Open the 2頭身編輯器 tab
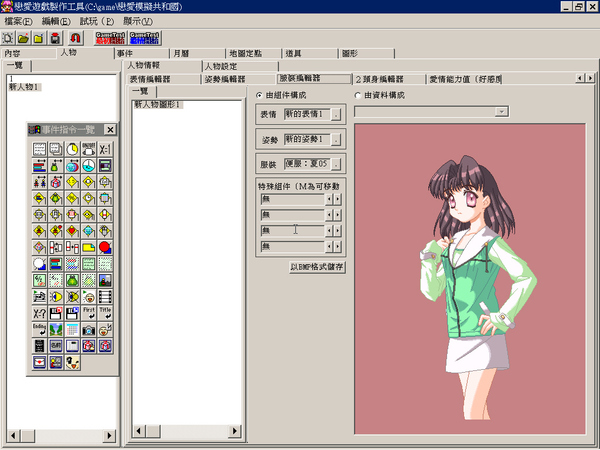 tap(388, 79)
